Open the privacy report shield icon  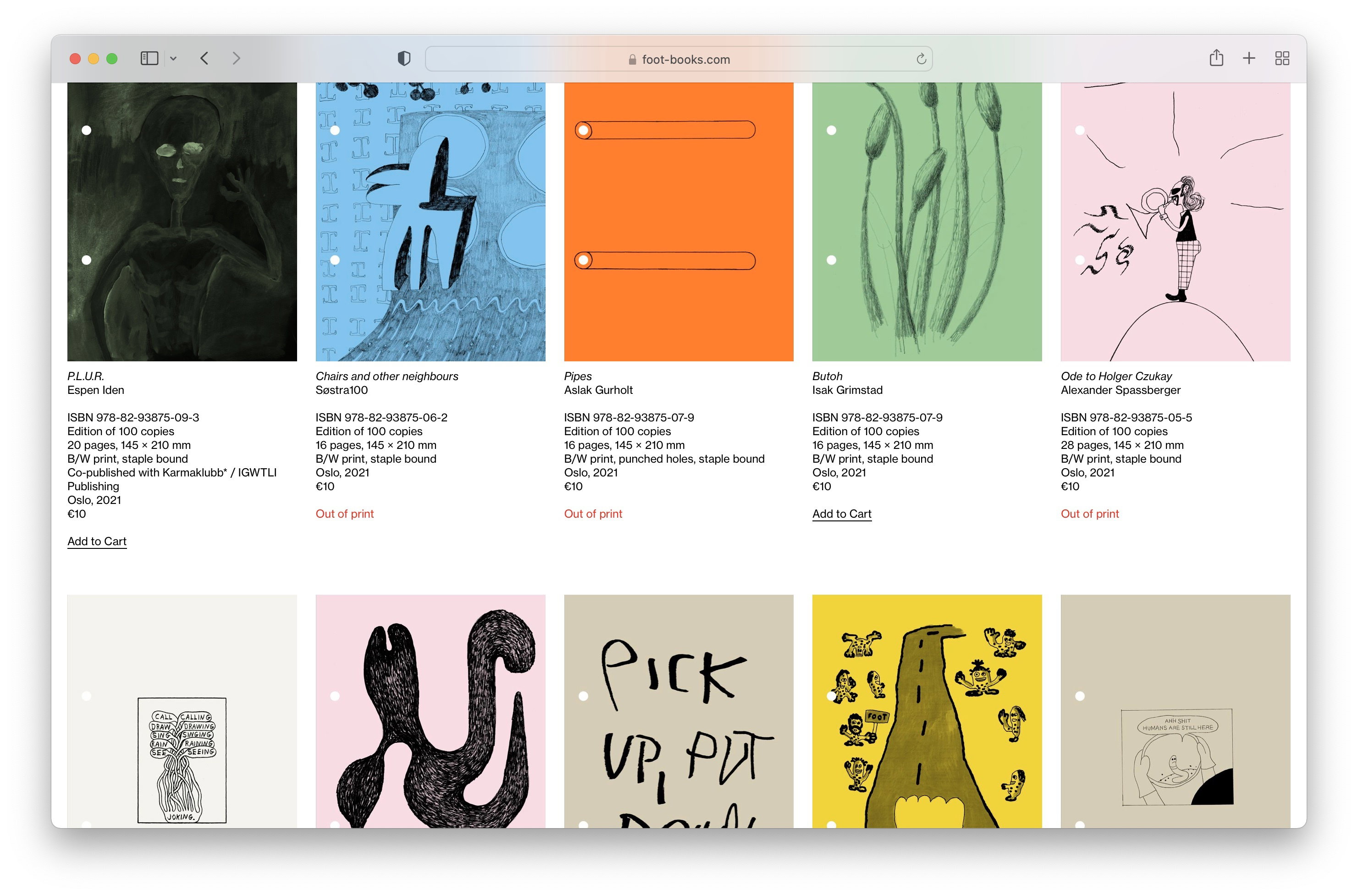(404, 58)
